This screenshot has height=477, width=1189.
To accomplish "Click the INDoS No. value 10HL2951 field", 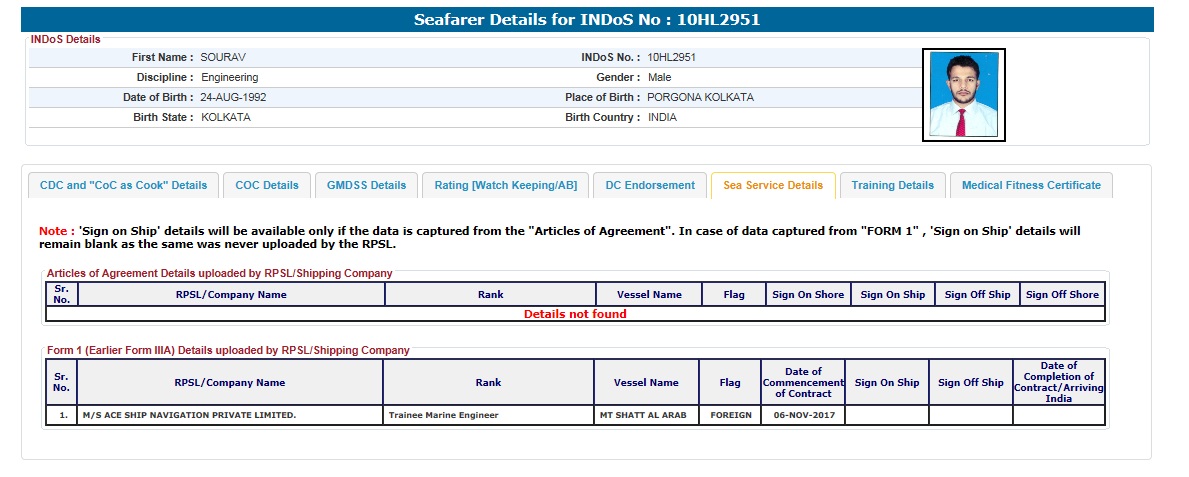I will pos(671,57).
